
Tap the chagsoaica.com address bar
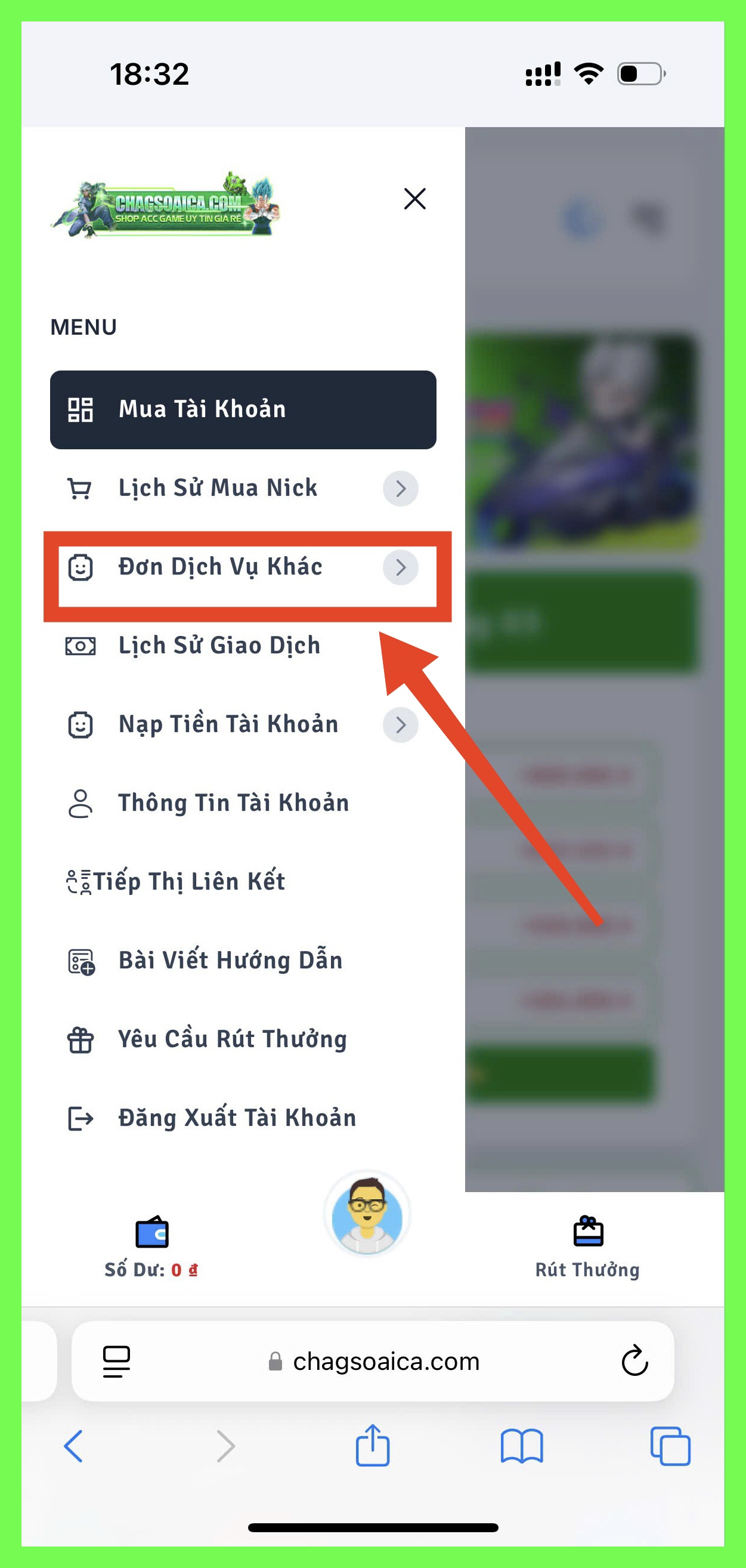(372, 1361)
